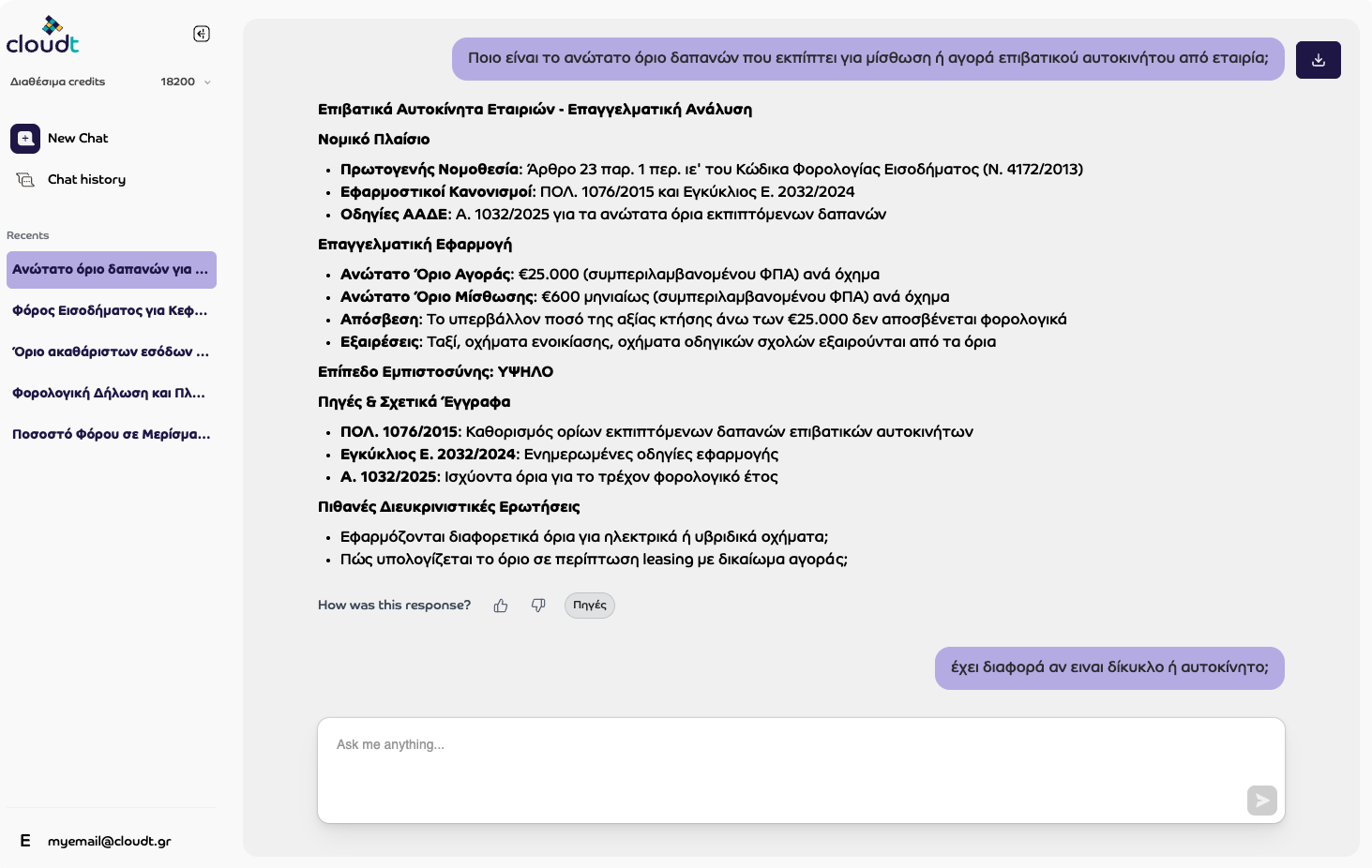The image size is (1372, 868).
Task: Open Chat history icon
Action: [25, 180]
